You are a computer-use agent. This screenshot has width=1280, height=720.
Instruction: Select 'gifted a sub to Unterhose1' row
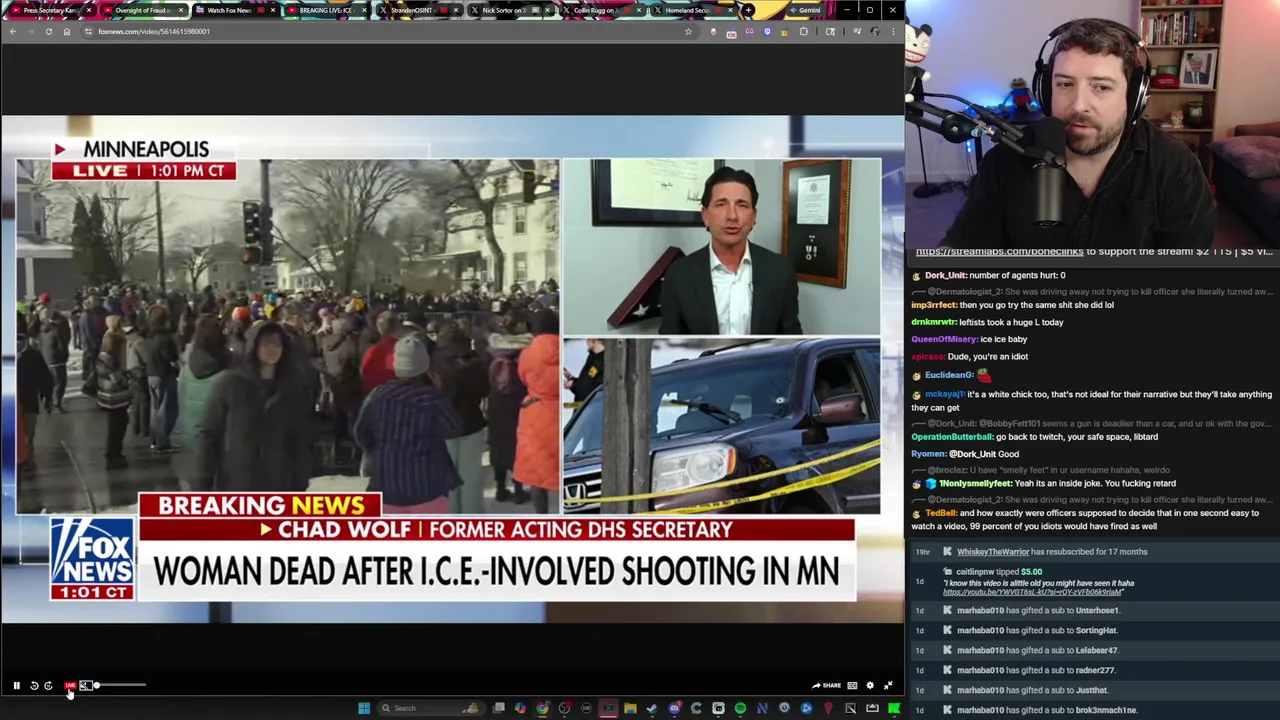(x=1094, y=610)
